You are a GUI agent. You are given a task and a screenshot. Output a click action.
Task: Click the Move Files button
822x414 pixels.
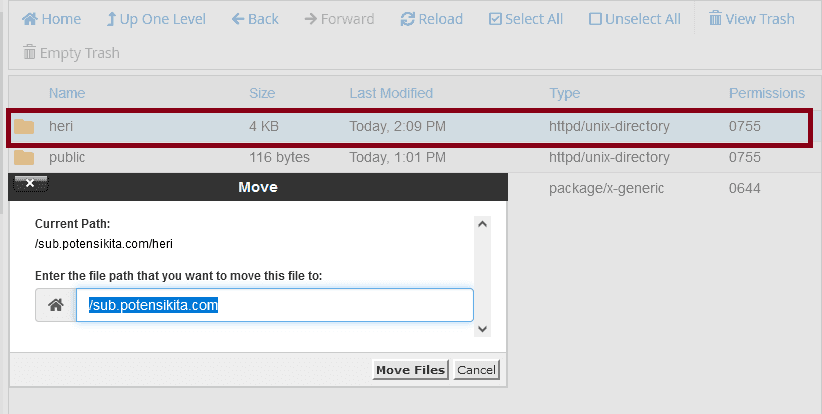[410, 369]
